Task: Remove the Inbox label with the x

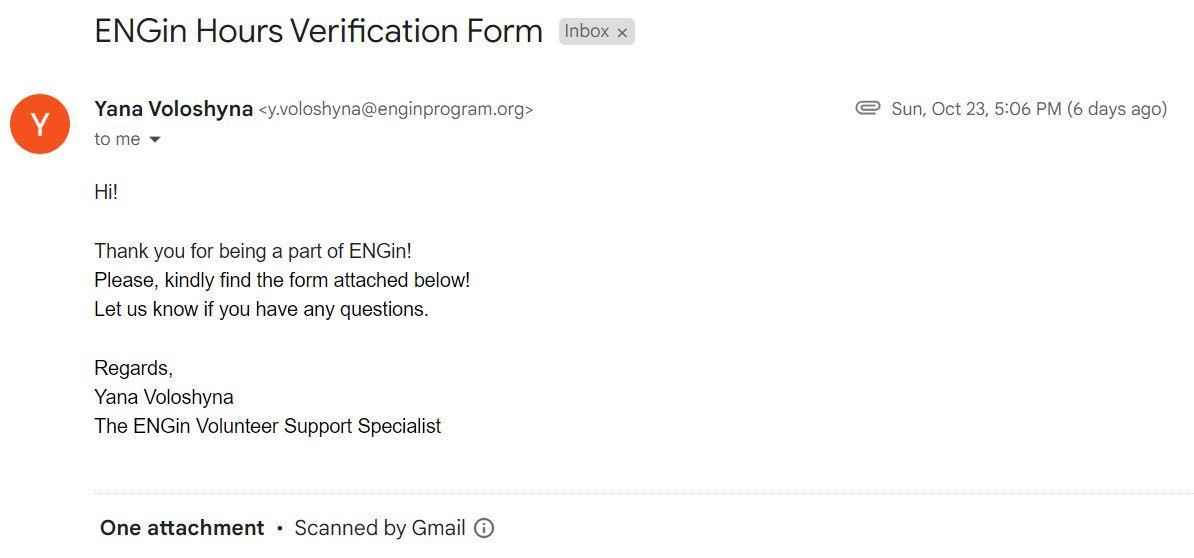Action: (x=622, y=33)
